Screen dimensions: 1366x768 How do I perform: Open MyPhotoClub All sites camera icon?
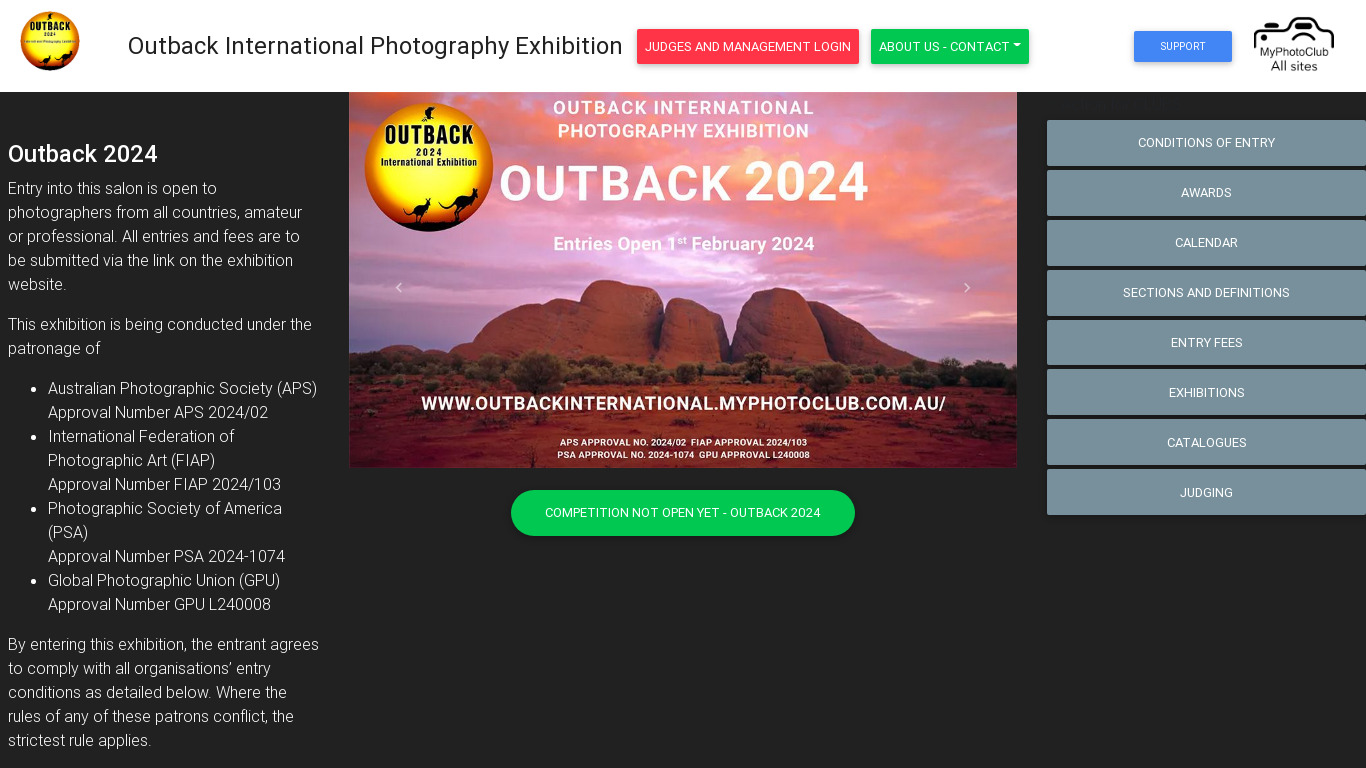coord(1293,44)
